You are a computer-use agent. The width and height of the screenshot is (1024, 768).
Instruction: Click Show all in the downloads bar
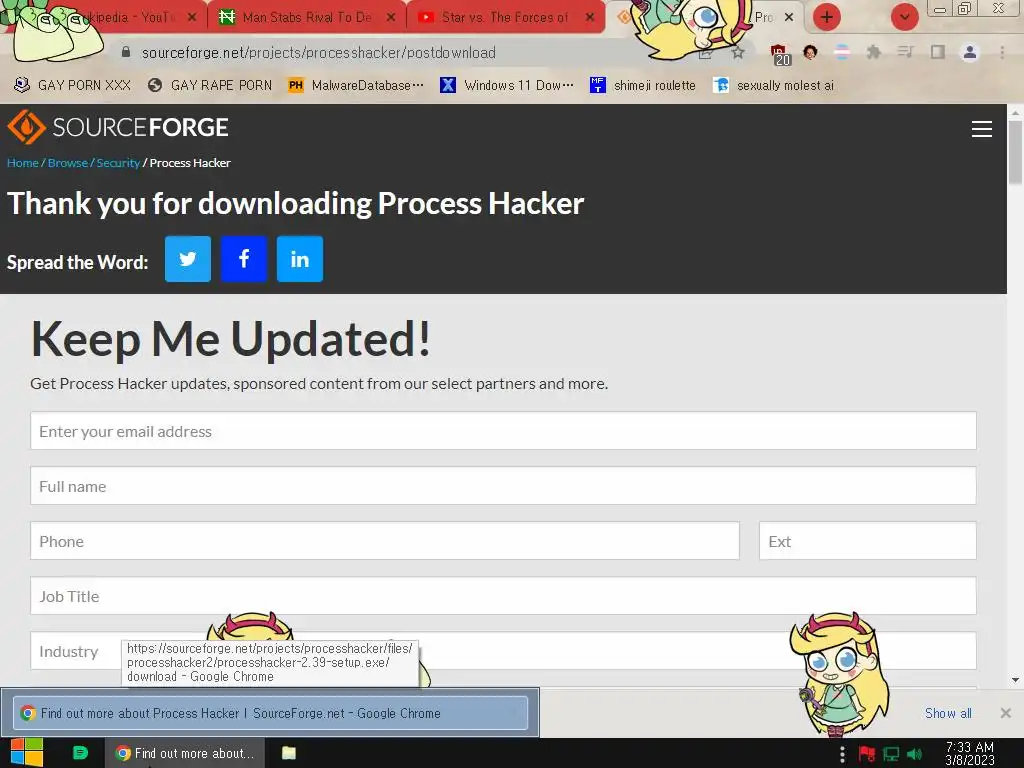coord(948,713)
